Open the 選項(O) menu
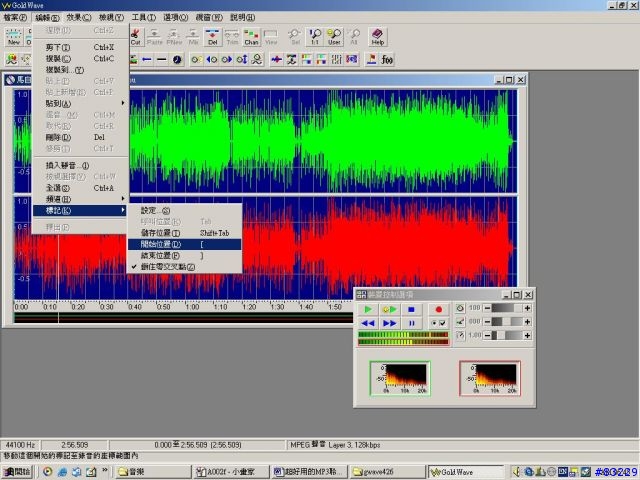 (x=176, y=18)
